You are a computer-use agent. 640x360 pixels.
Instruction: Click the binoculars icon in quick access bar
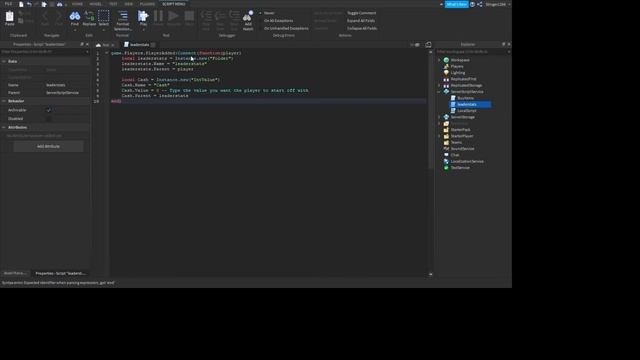(60, 4)
